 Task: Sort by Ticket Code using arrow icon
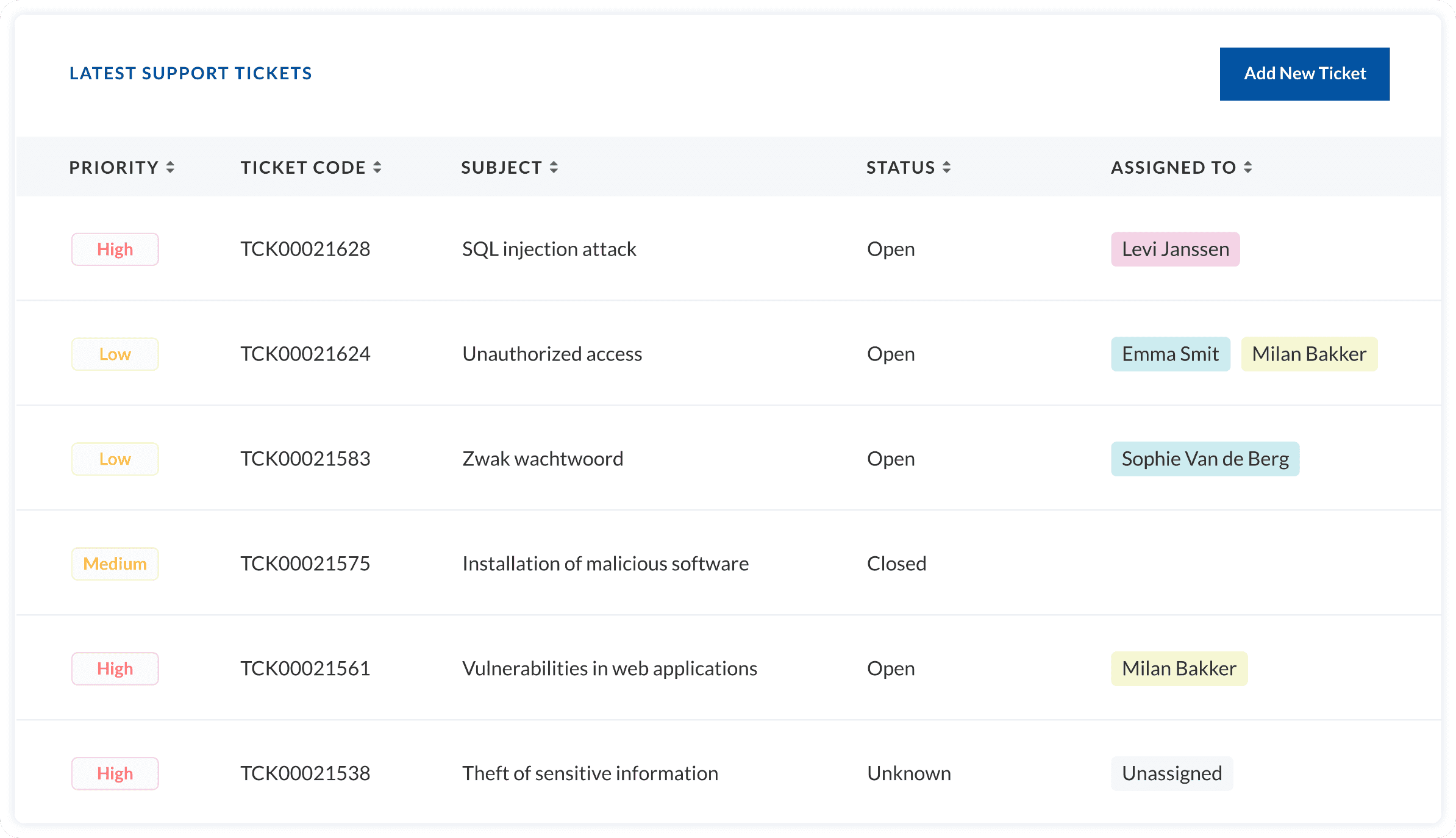click(377, 168)
